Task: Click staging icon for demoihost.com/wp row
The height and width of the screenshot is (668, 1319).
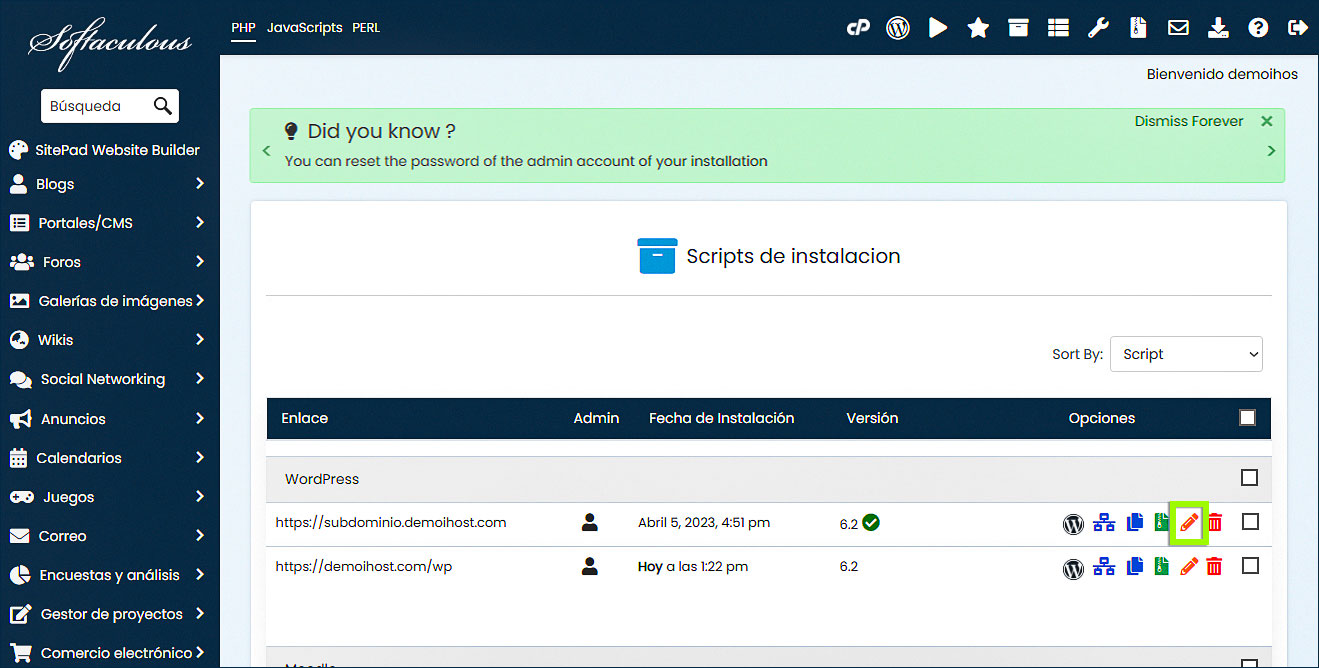Action: point(1104,567)
